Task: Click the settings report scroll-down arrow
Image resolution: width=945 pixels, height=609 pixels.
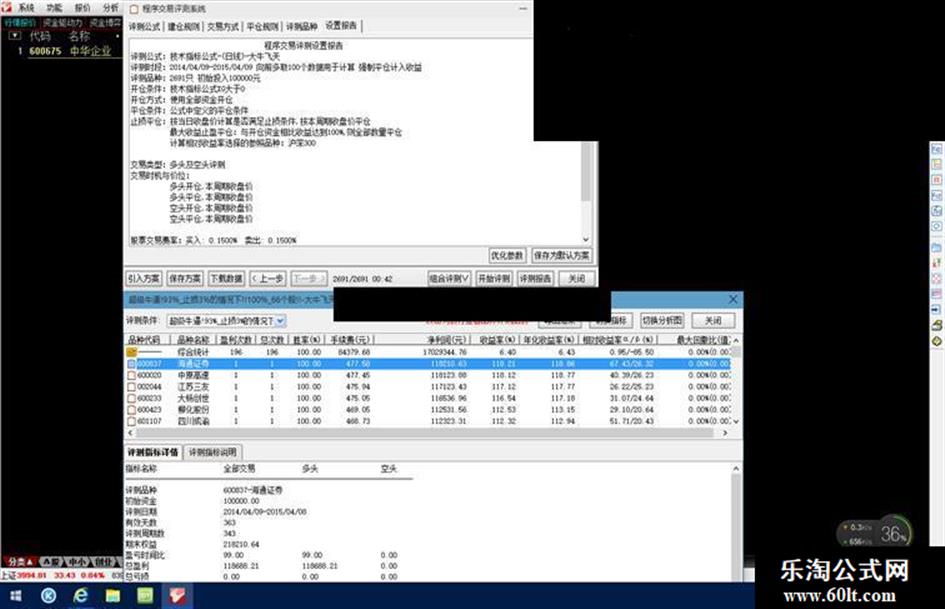Action: pos(585,239)
